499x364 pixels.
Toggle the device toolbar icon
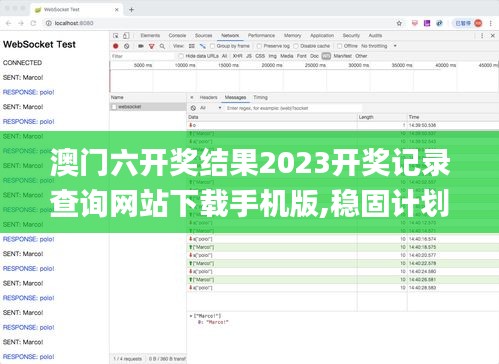[126, 35]
